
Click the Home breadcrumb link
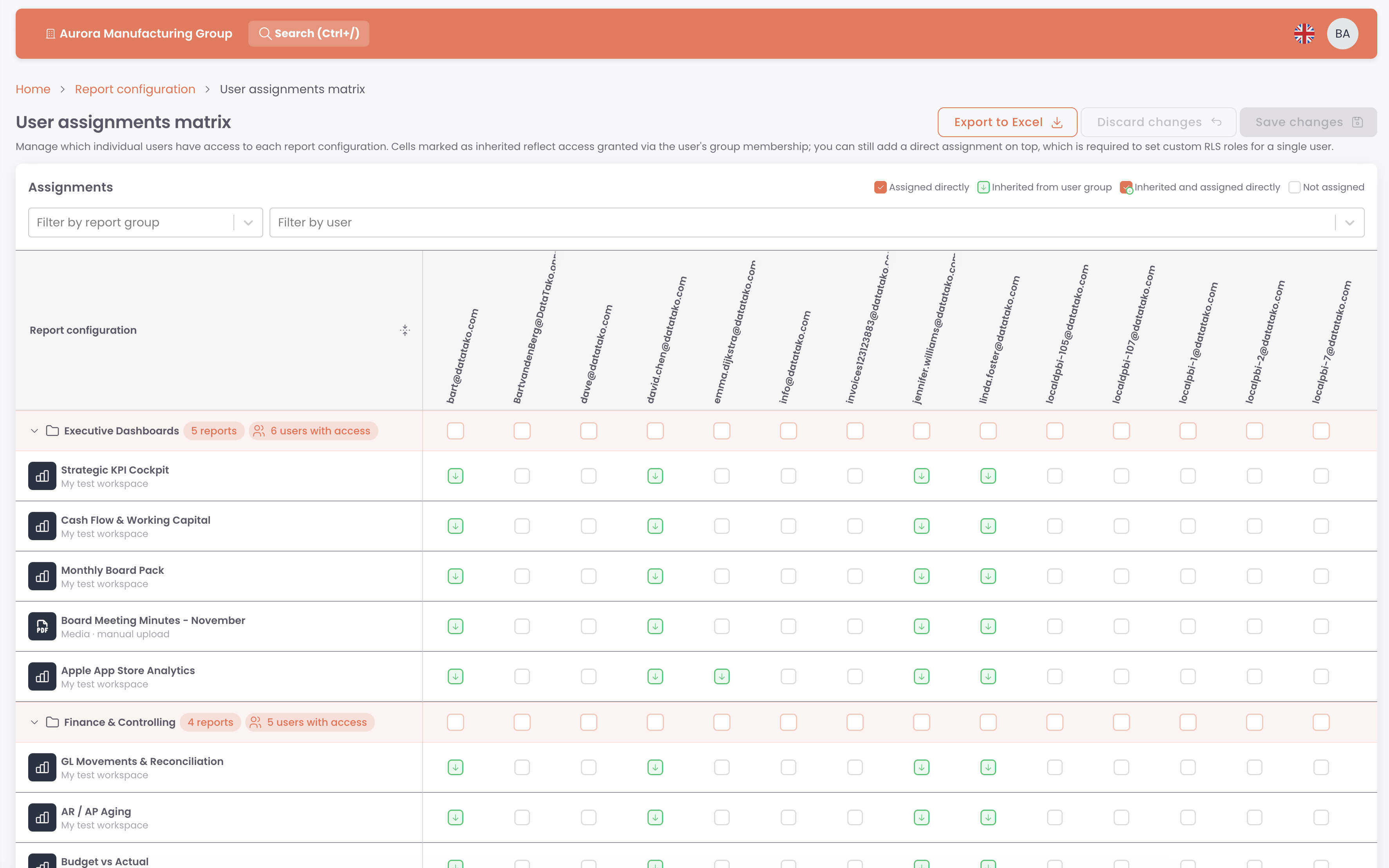pyautogui.click(x=33, y=89)
